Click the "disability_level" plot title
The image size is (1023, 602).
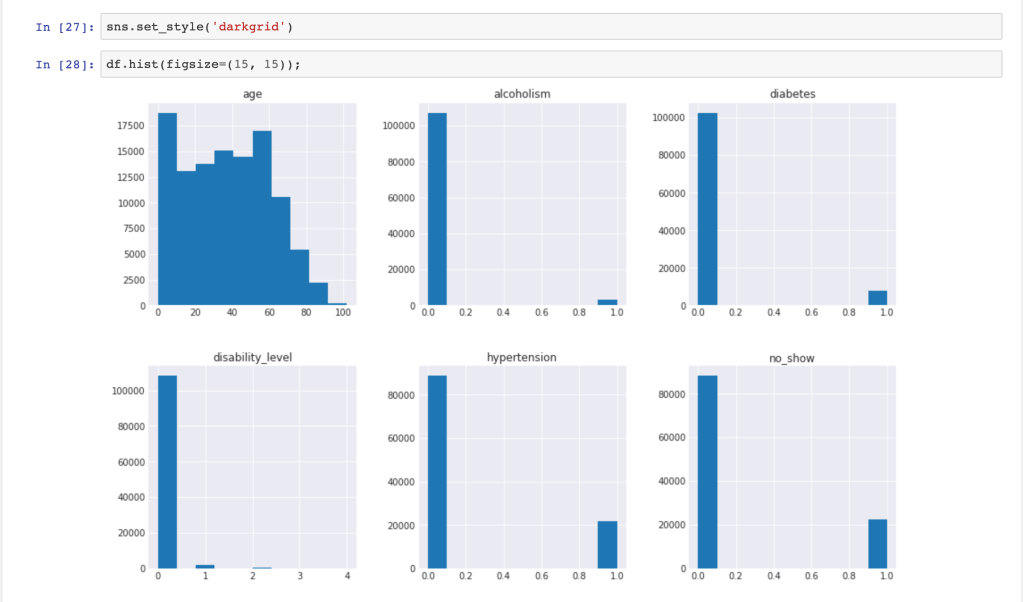pyautogui.click(x=252, y=356)
